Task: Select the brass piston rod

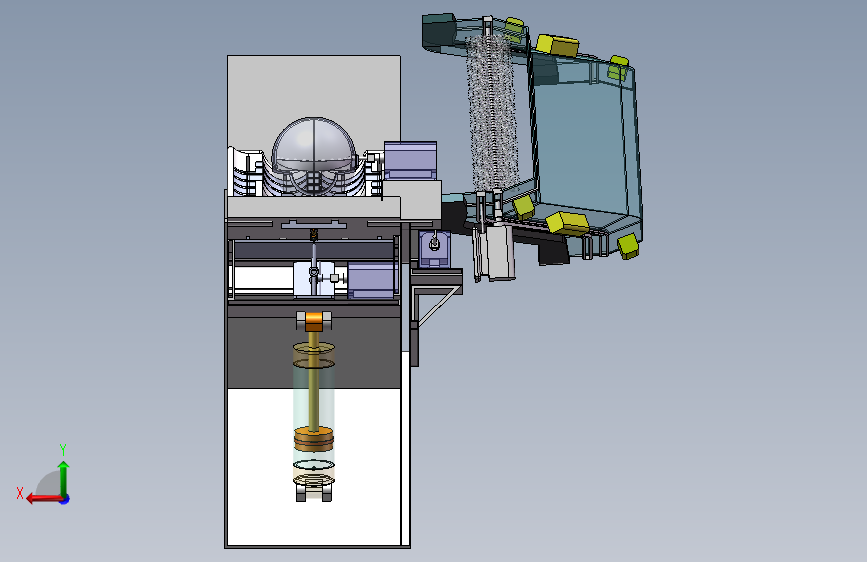Action: pyautogui.click(x=314, y=382)
